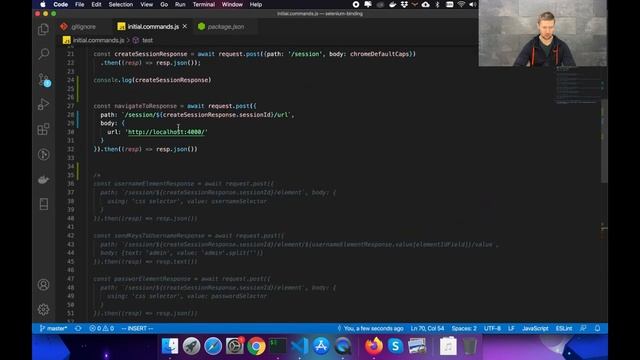Open the Run menu

tap(180, 4)
